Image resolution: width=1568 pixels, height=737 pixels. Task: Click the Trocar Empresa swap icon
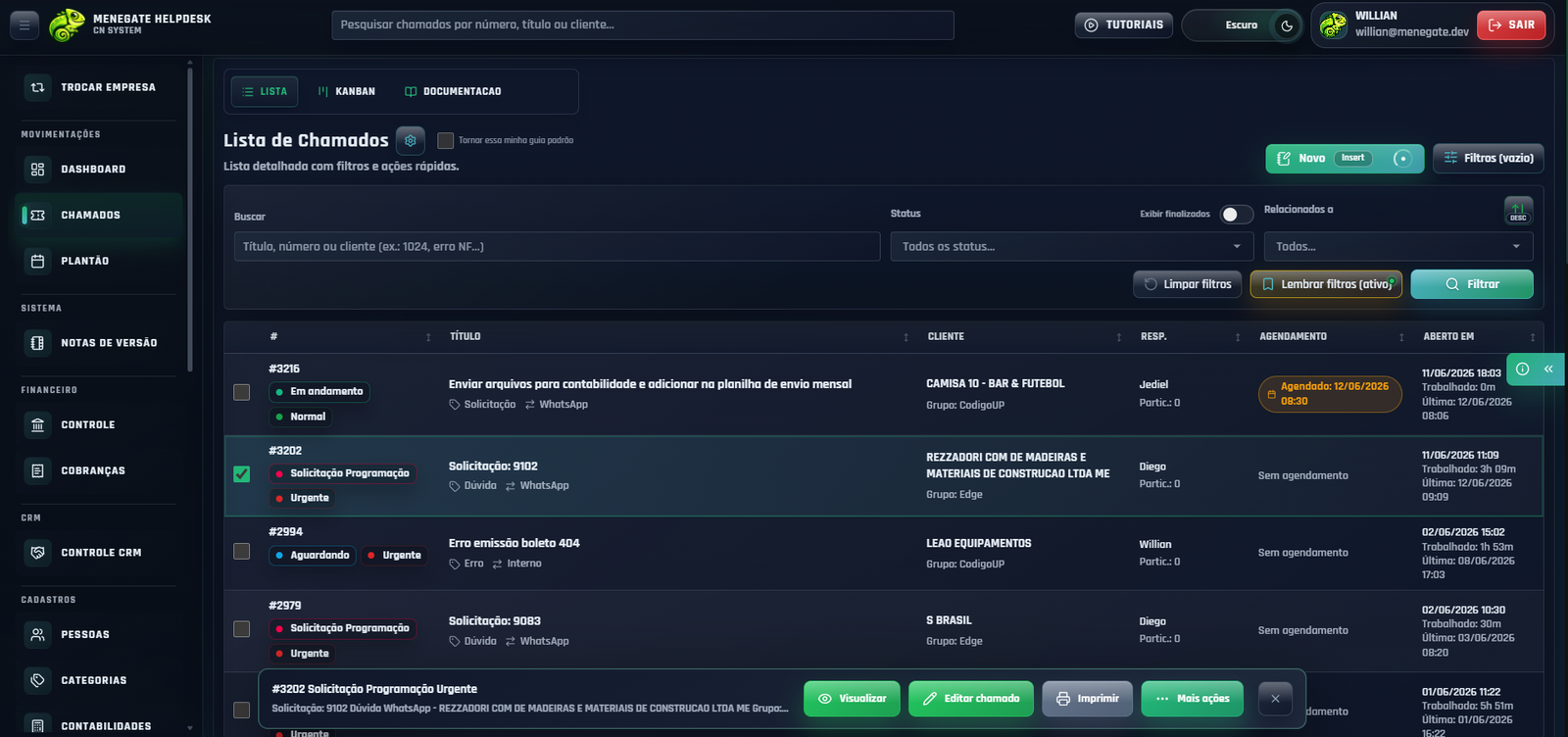coord(37,87)
